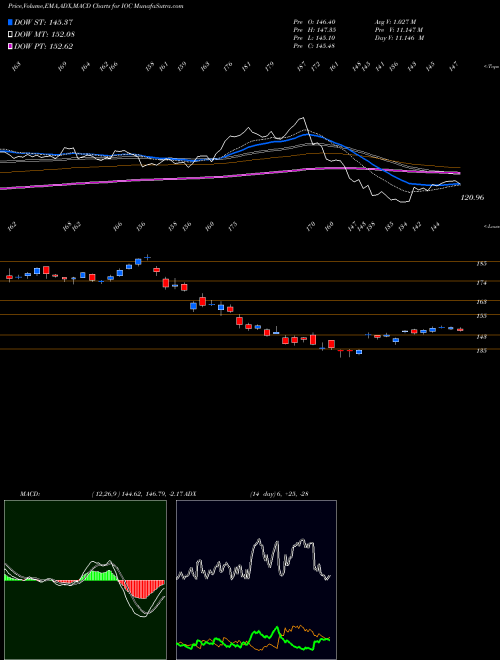Click the last red candlestick at chart's right end

pos(460,330)
